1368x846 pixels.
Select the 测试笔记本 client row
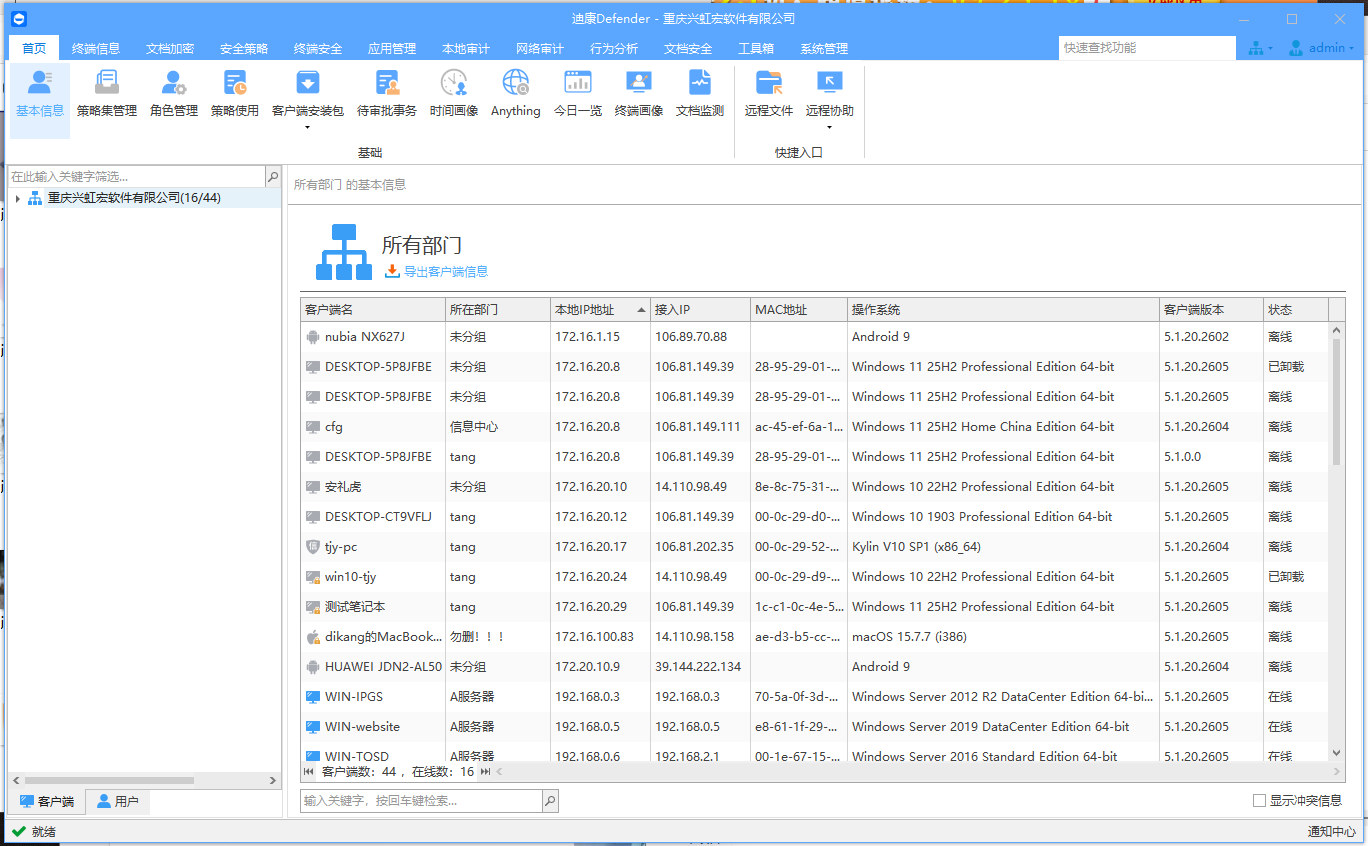coord(815,607)
